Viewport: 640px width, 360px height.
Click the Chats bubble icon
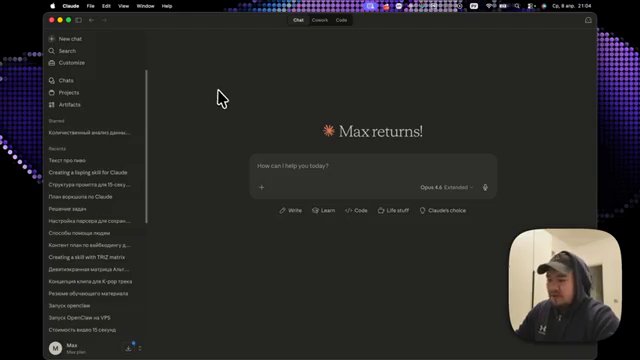pyautogui.click(x=51, y=80)
